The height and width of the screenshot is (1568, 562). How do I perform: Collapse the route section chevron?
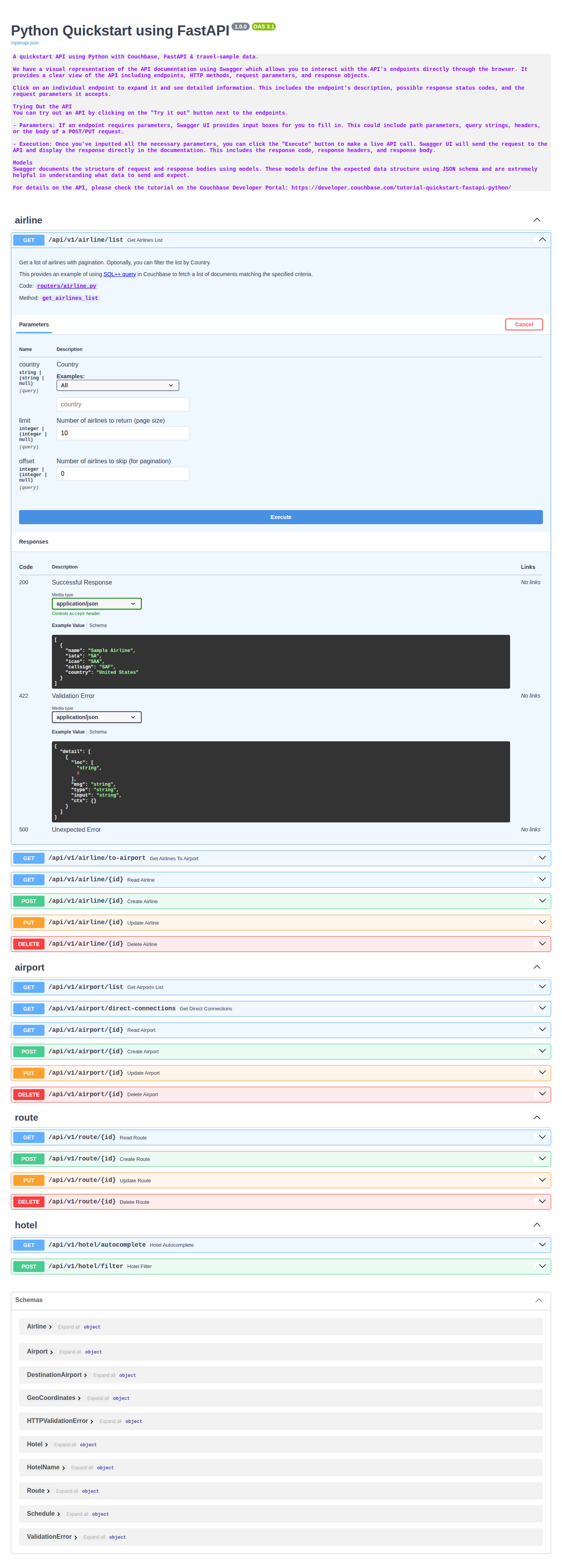[536, 1117]
